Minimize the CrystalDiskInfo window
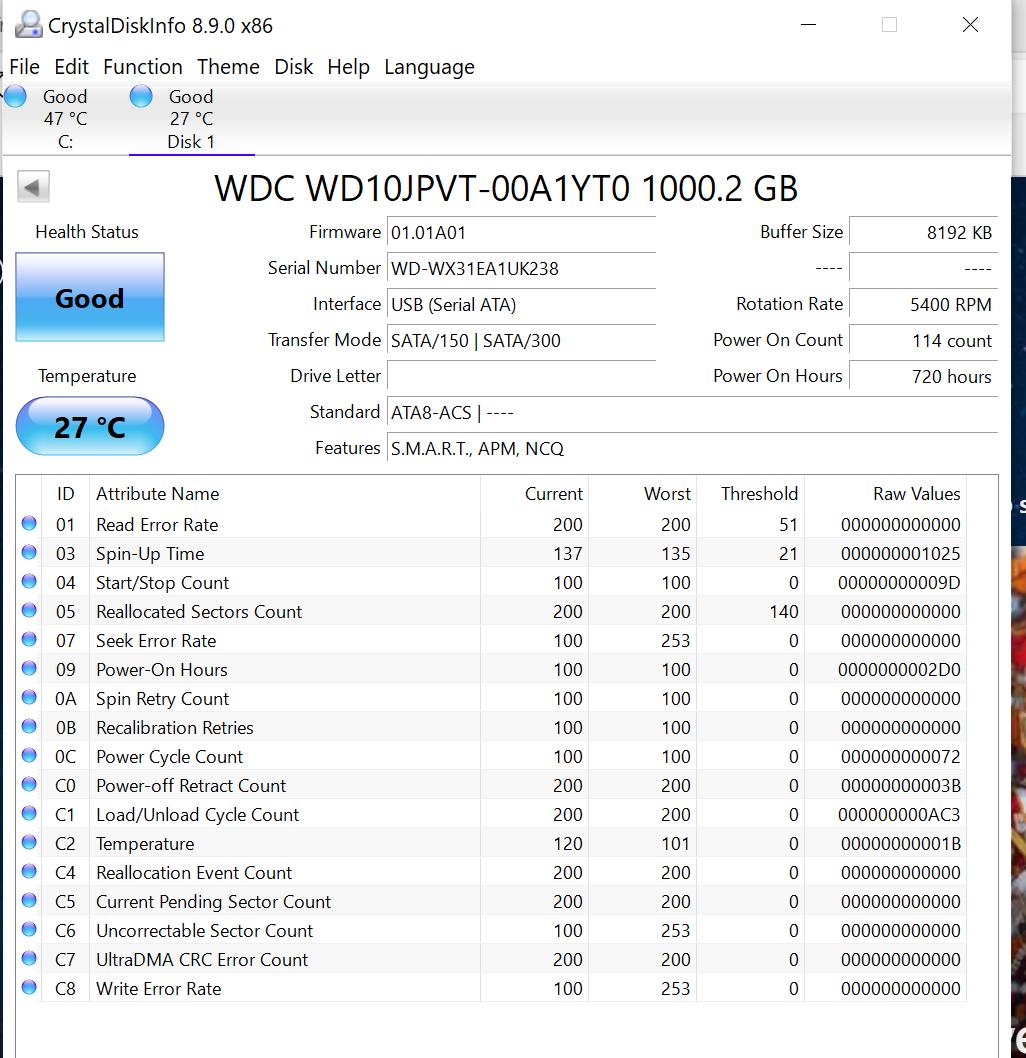Viewport: 1026px width, 1058px height. tap(808, 25)
